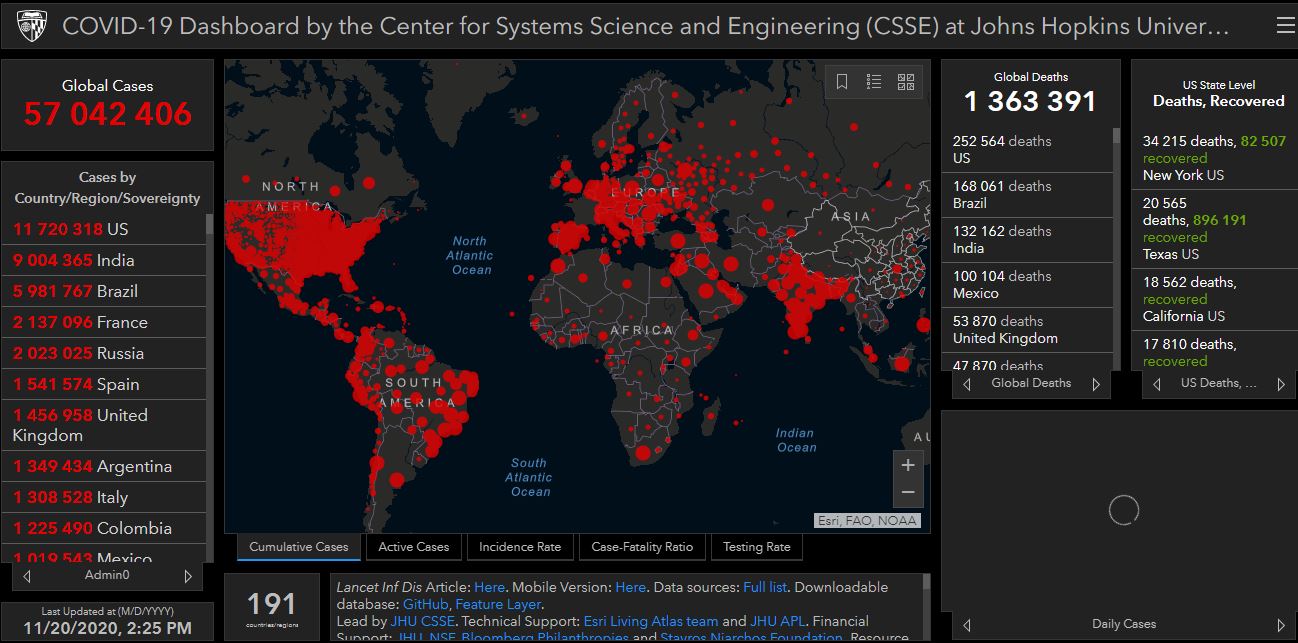
Task: Show the map legend list icon
Action: 874,82
